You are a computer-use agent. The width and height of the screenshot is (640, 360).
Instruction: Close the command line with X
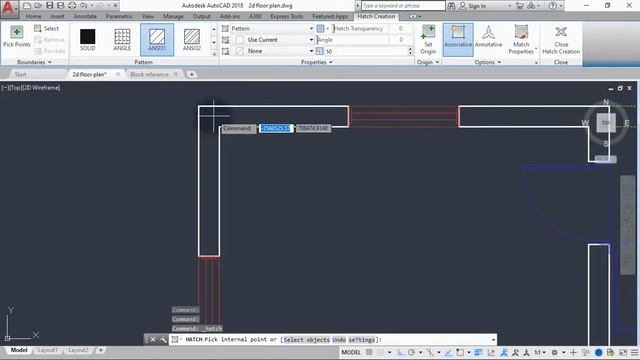pos(153,340)
